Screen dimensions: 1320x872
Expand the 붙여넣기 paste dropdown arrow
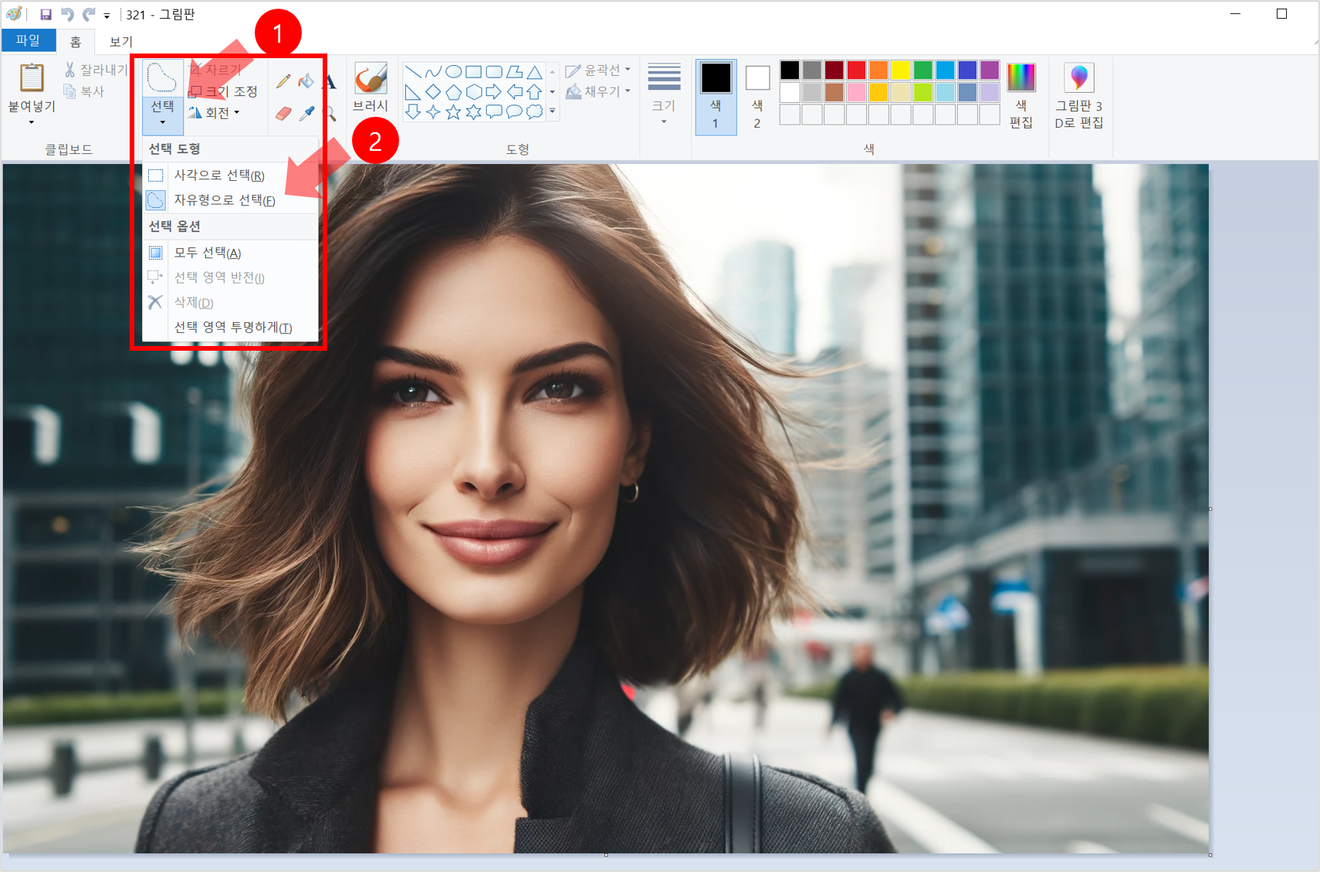[x=32, y=123]
